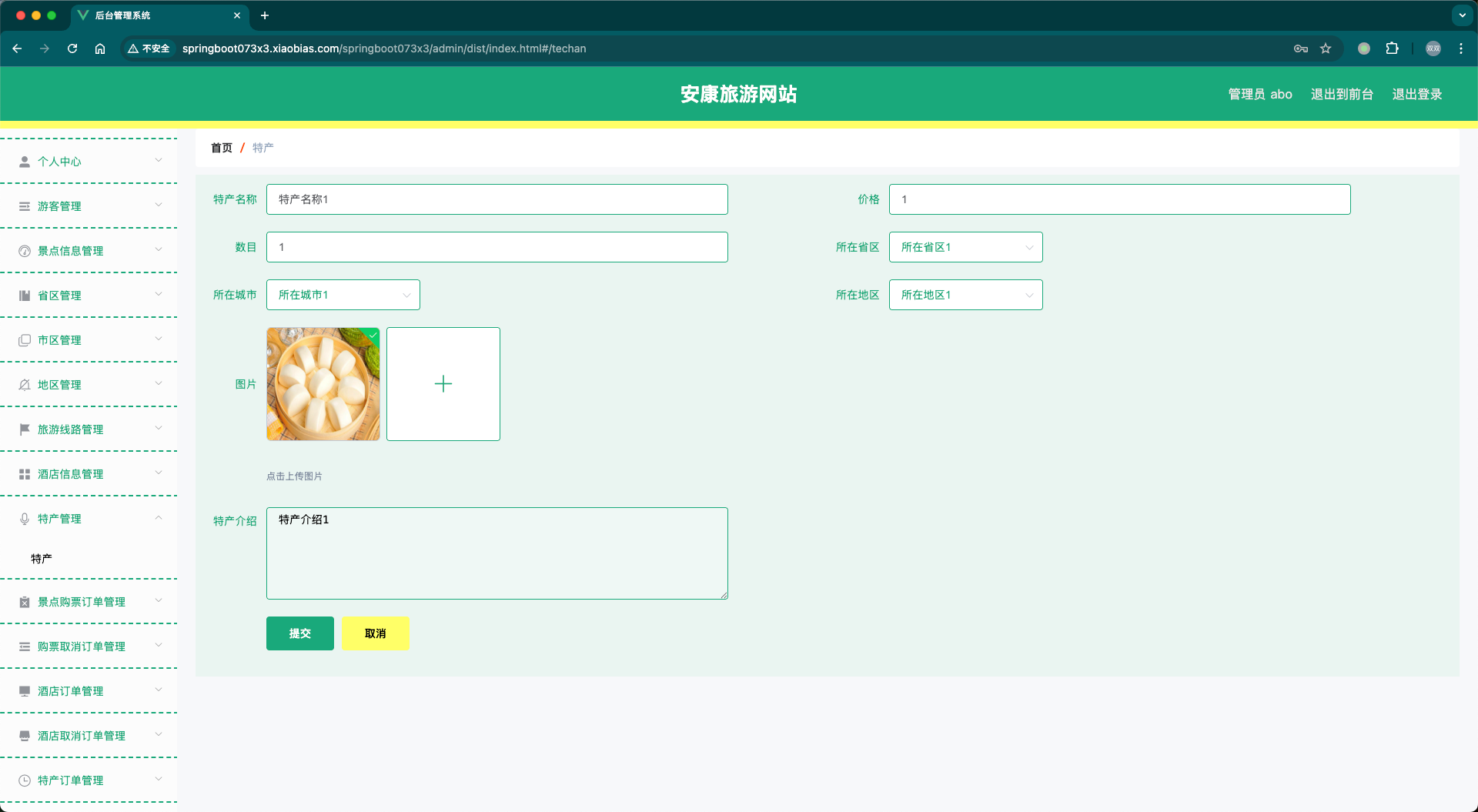This screenshot has height=812, width=1478.
Task: Click the 特产管理 microphone icon
Action: coord(25,519)
